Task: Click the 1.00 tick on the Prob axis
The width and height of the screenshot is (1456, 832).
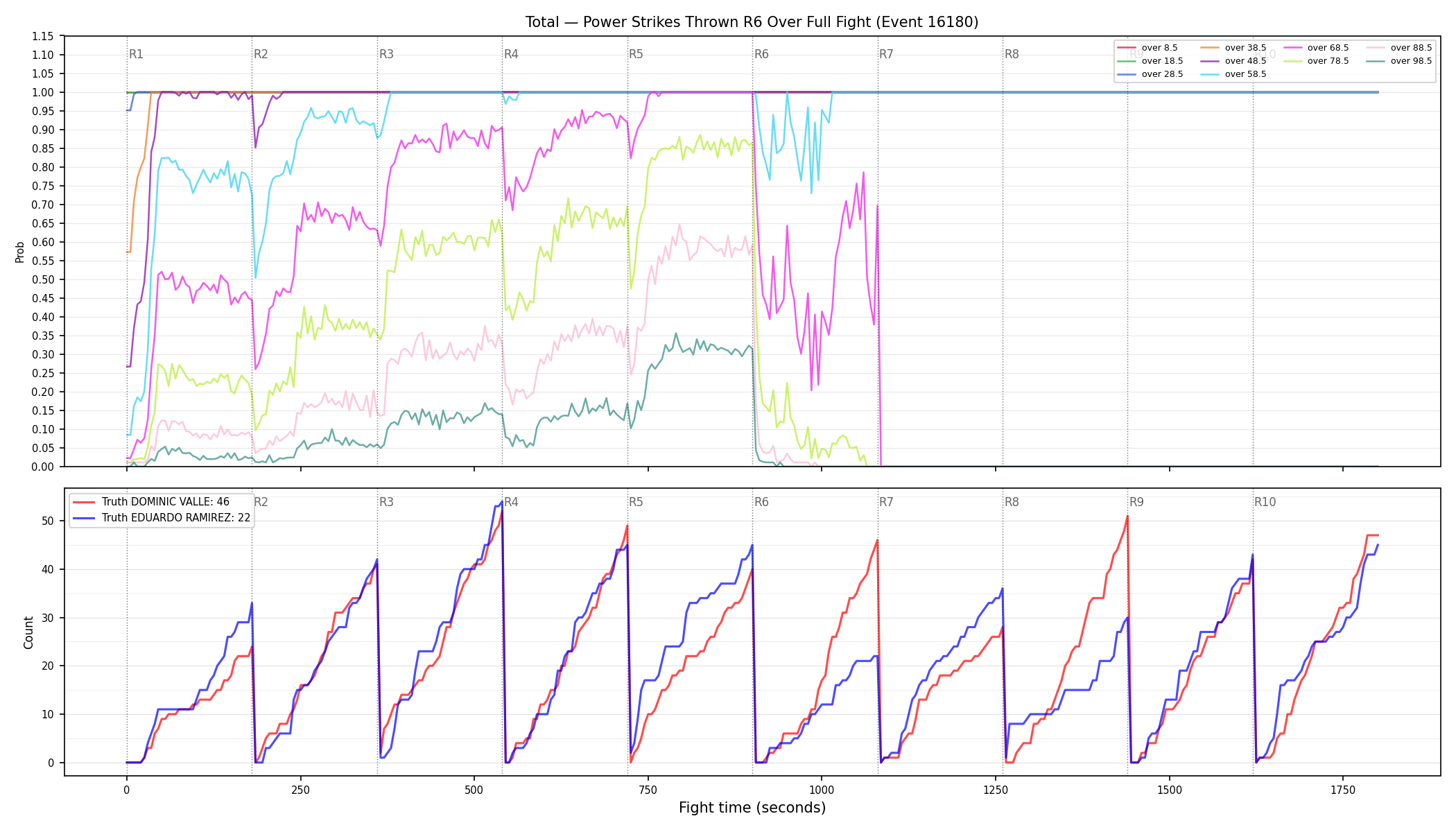Action: (43, 92)
